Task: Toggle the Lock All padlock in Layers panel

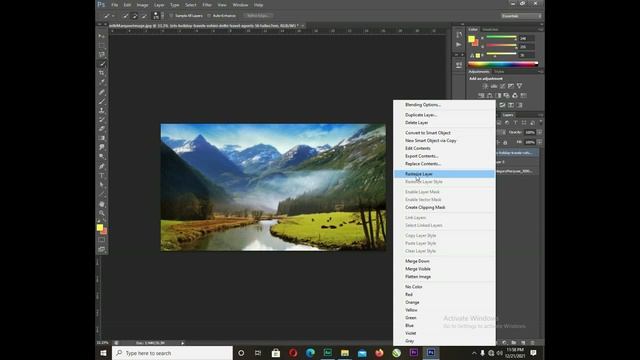Action: pos(505,142)
